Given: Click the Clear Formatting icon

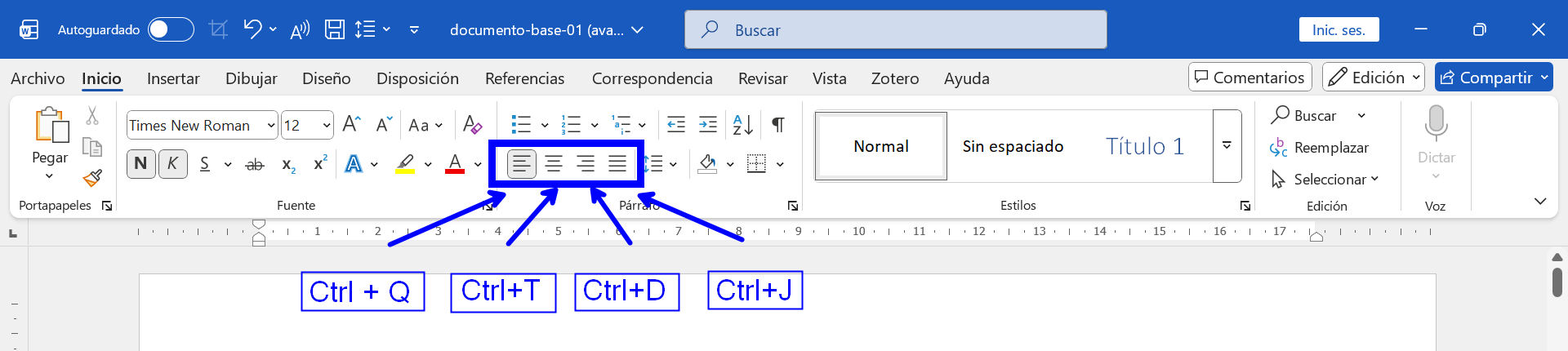Looking at the screenshot, I should (x=472, y=124).
